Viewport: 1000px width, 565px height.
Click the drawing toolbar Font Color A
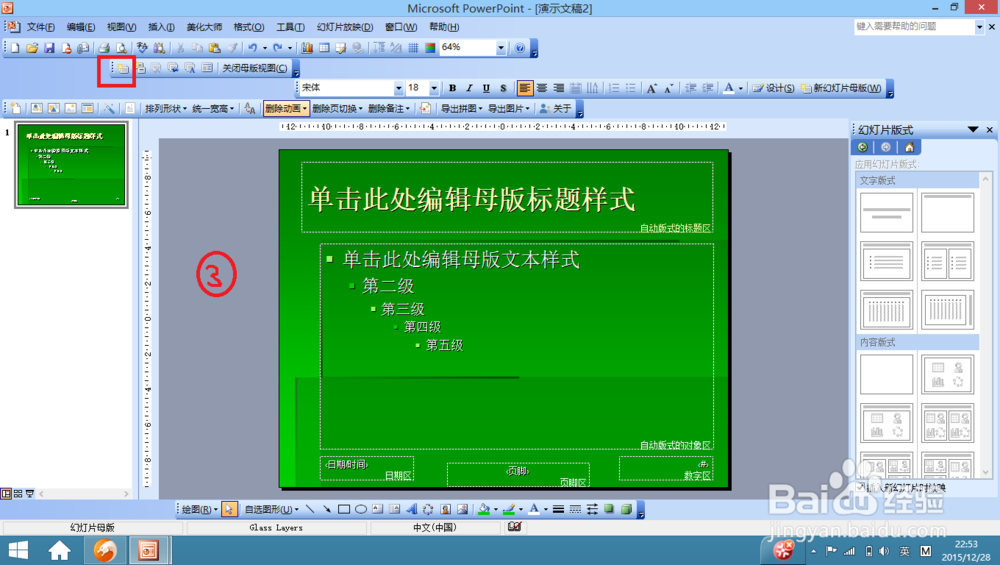click(x=534, y=509)
